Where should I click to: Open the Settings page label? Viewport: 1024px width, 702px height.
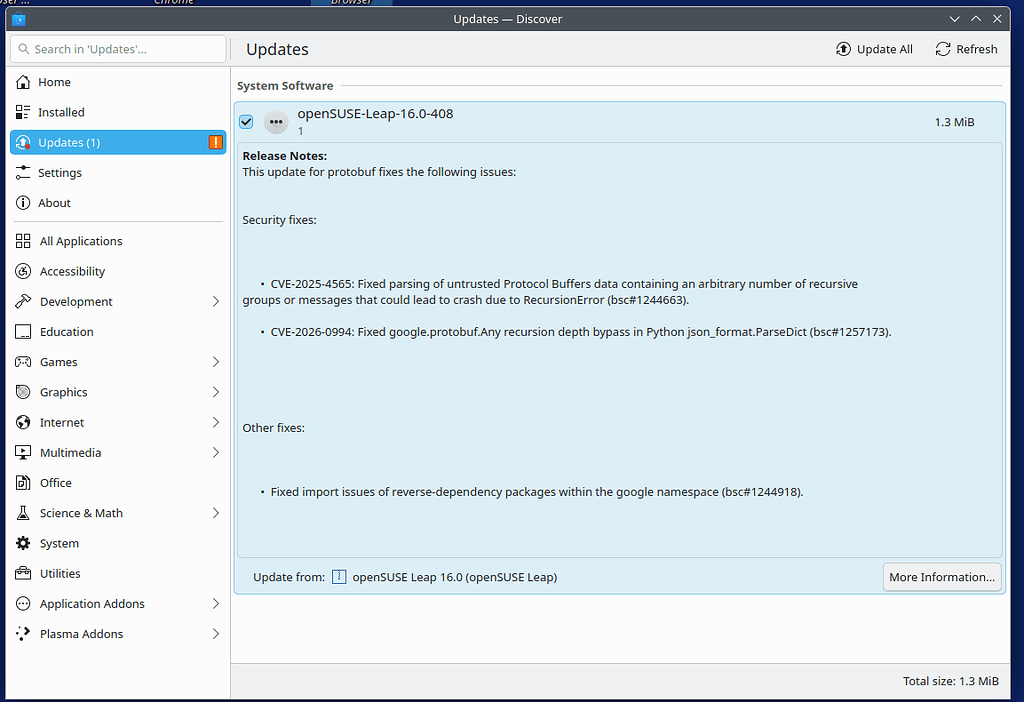click(x=60, y=173)
